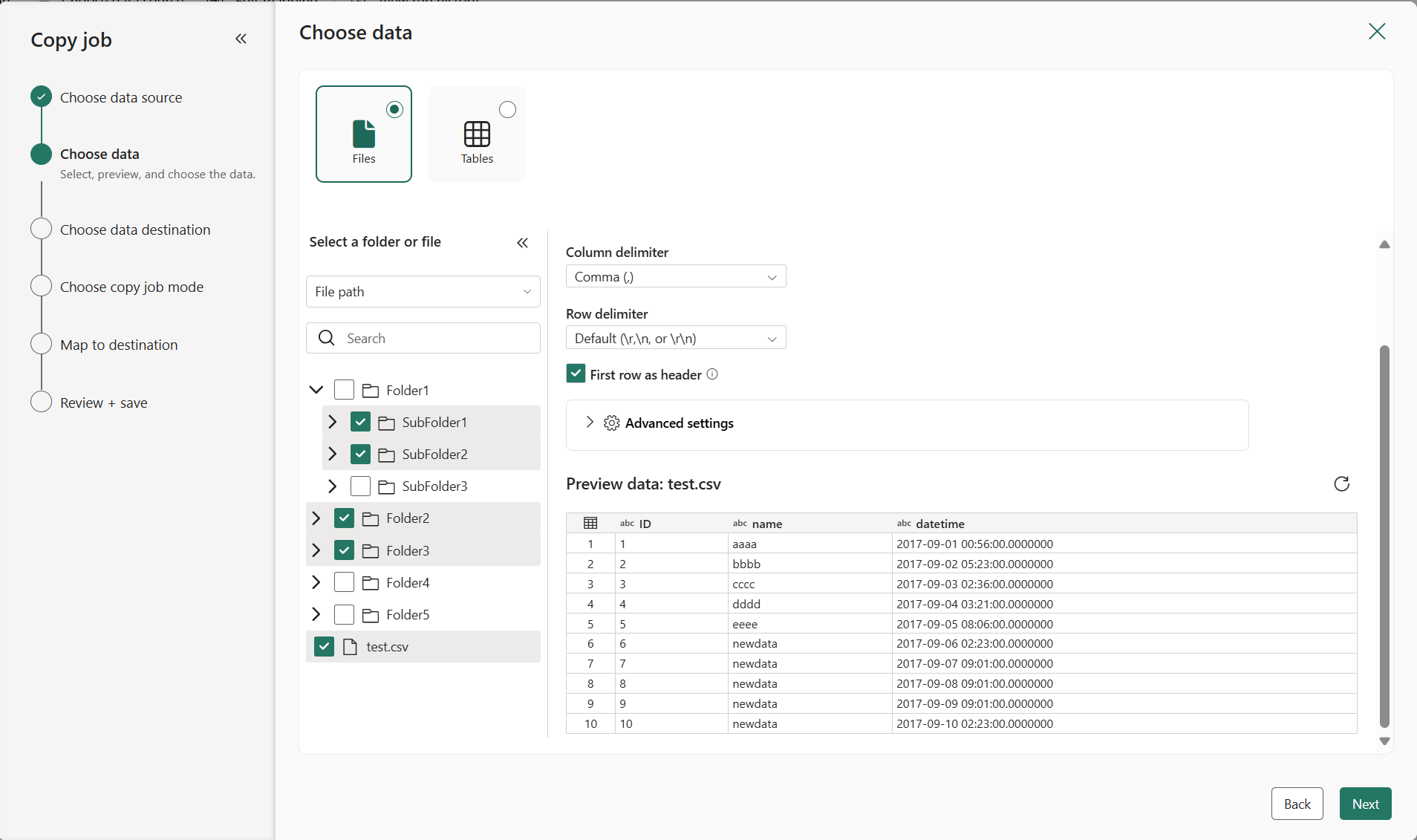The image size is (1417, 840).
Task: Refresh the test.csv preview data
Action: coord(1341,484)
